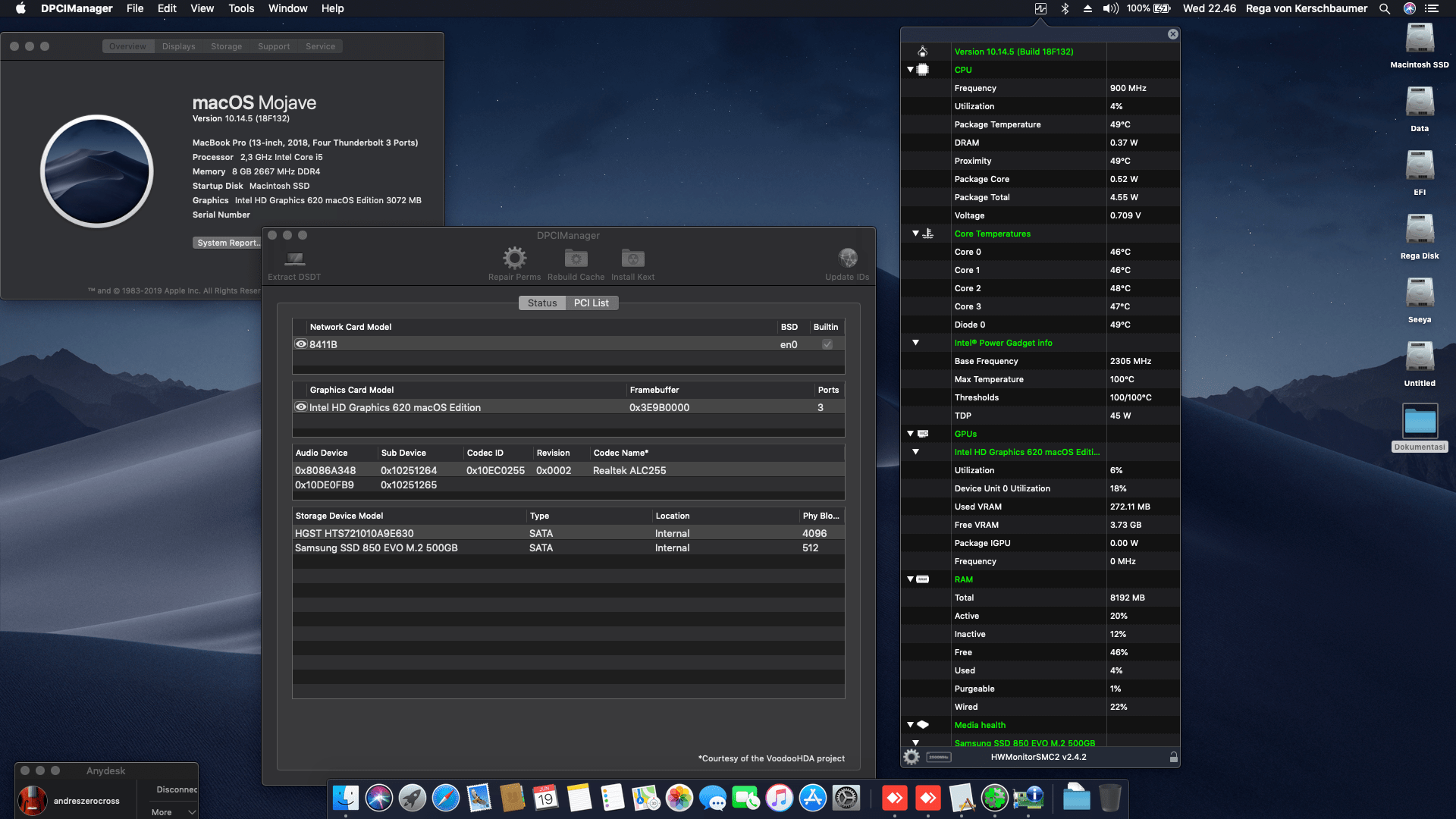Click the Rebuild Cache icon

(x=576, y=258)
